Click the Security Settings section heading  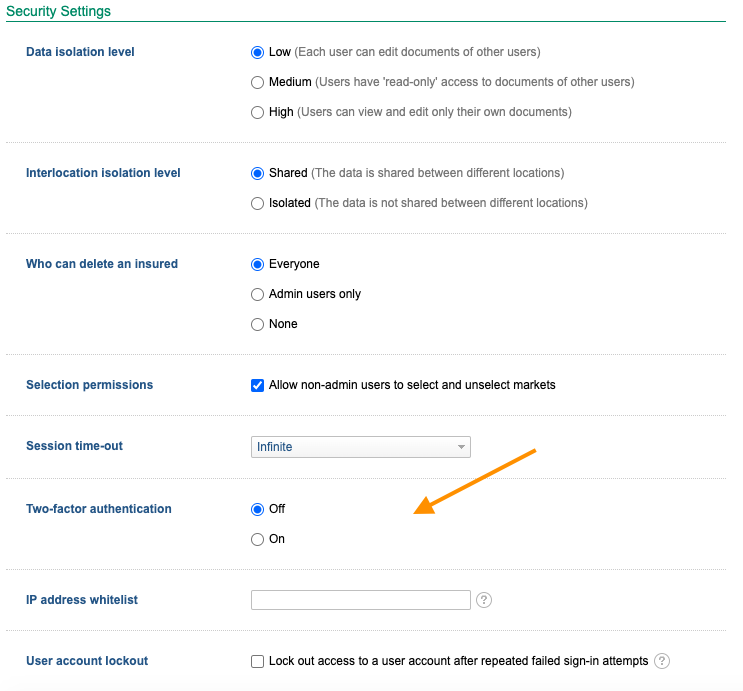pos(59,12)
